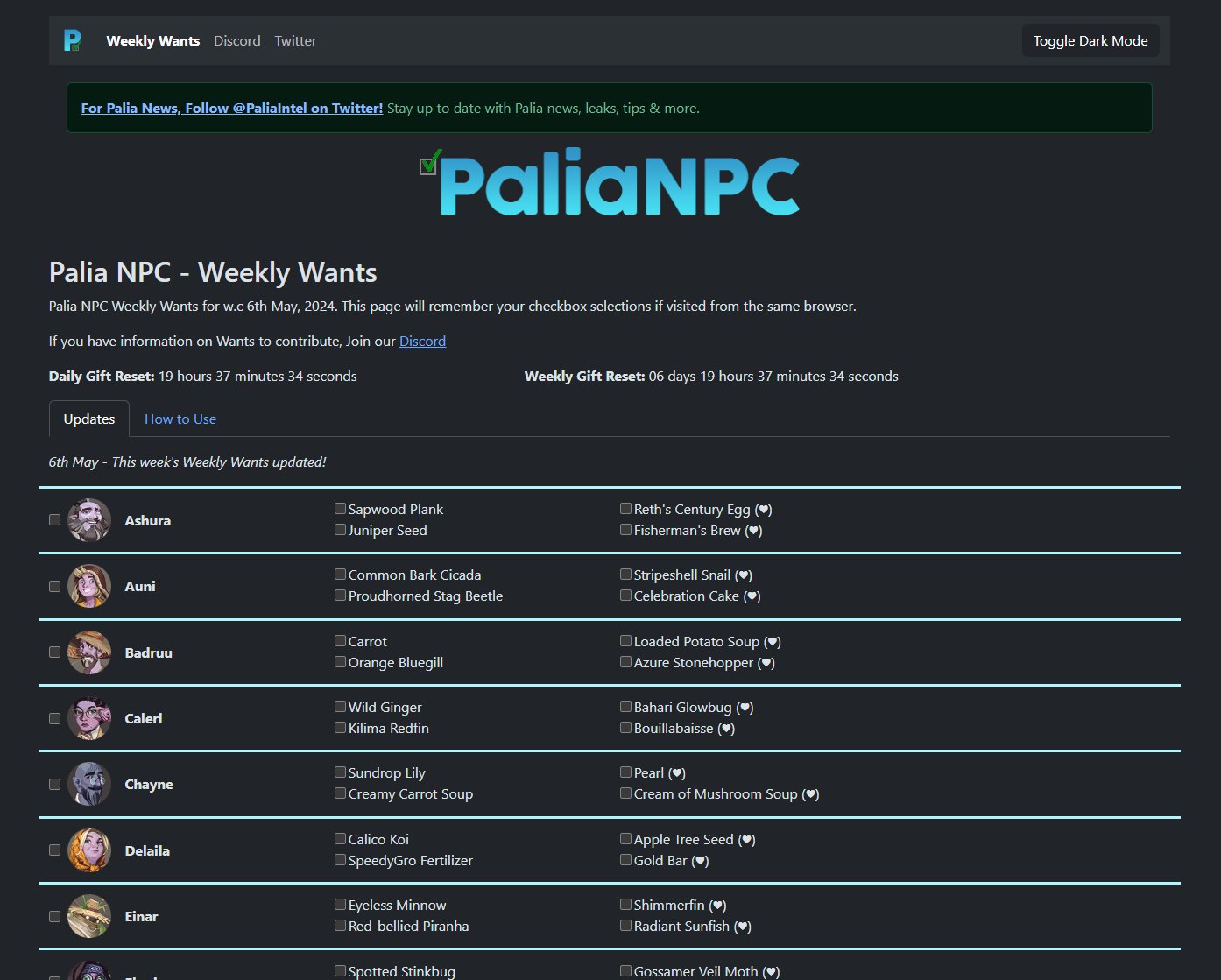Image resolution: width=1221 pixels, height=980 pixels.
Task: Check the Badruu row checkbox
Action: (x=54, y=652)
